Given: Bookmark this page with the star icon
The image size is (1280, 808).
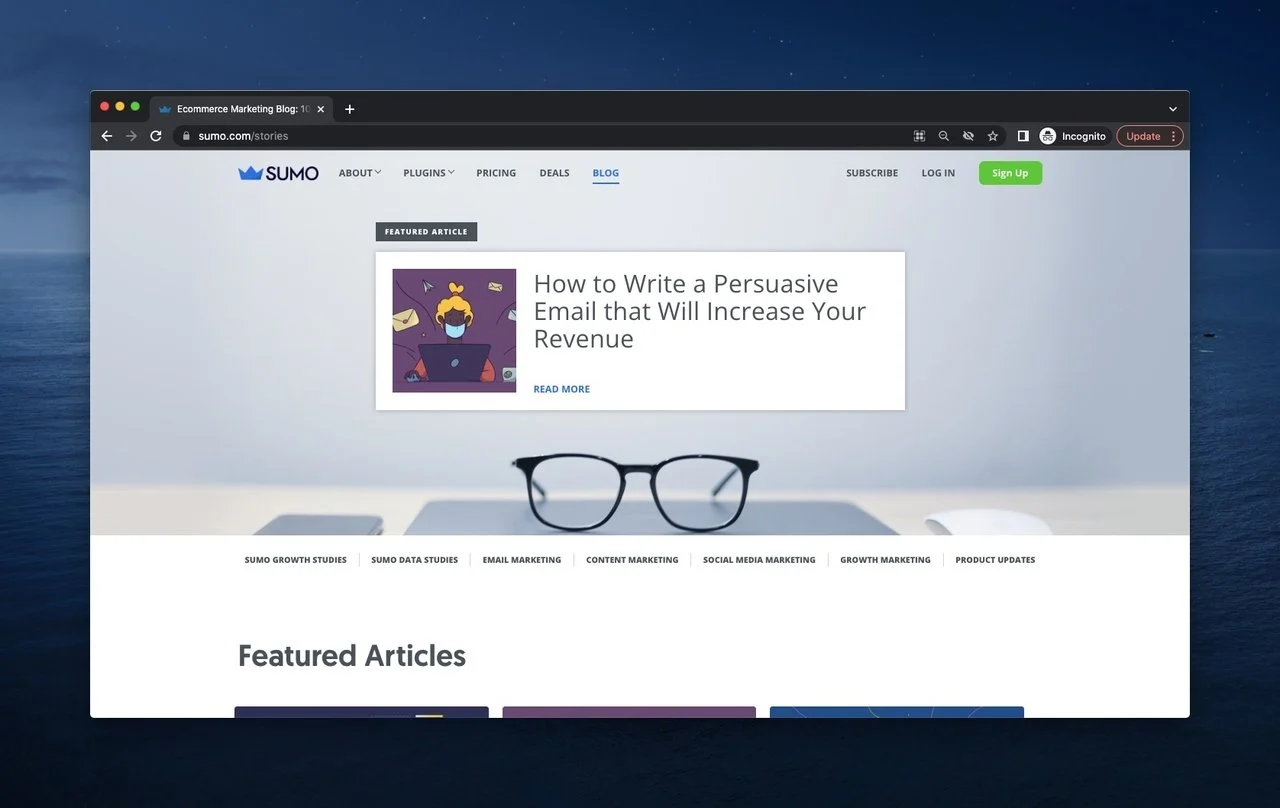Looking at the screenshot, I should (993, 136).
